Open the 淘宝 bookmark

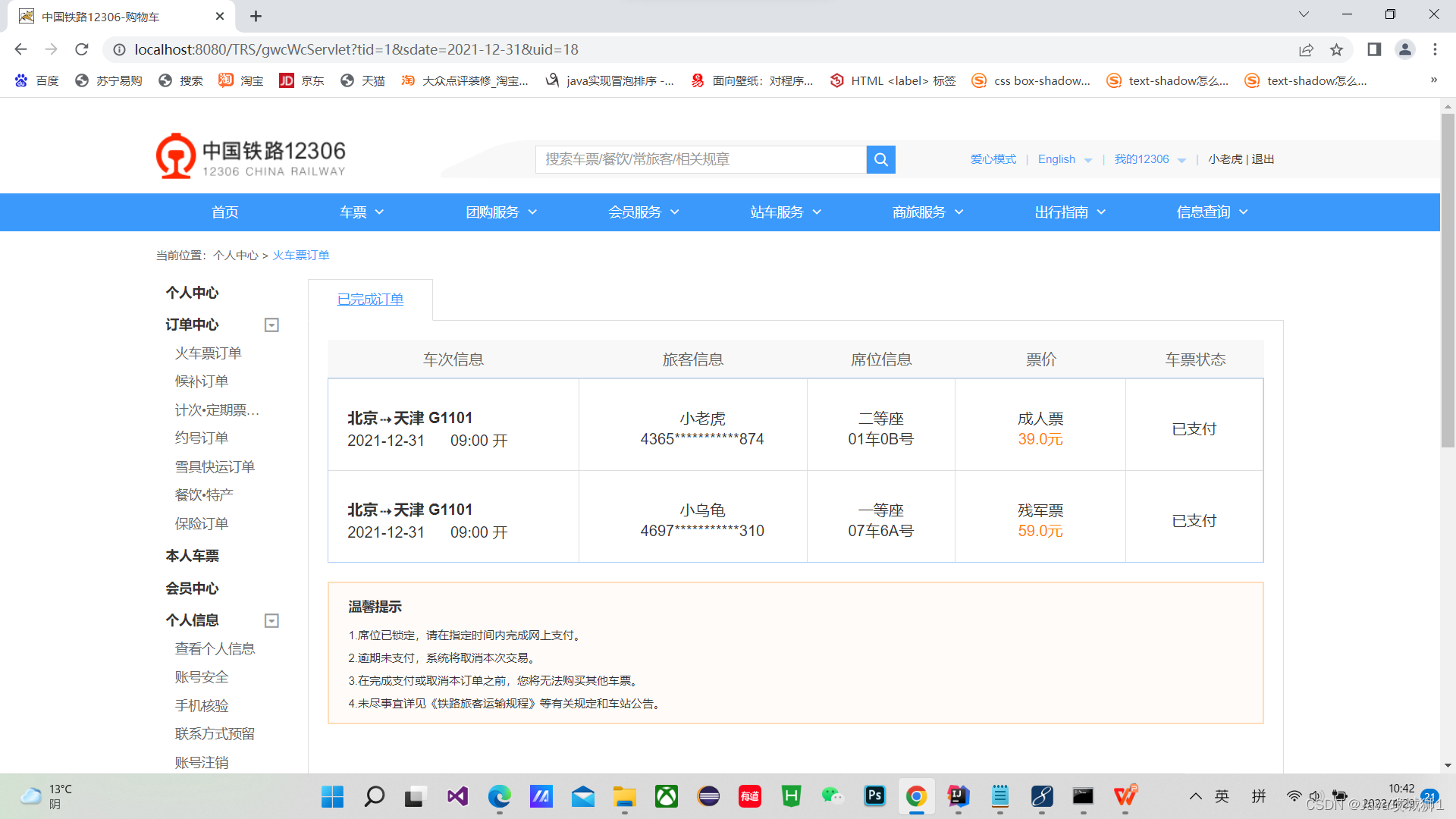[240, 80]
